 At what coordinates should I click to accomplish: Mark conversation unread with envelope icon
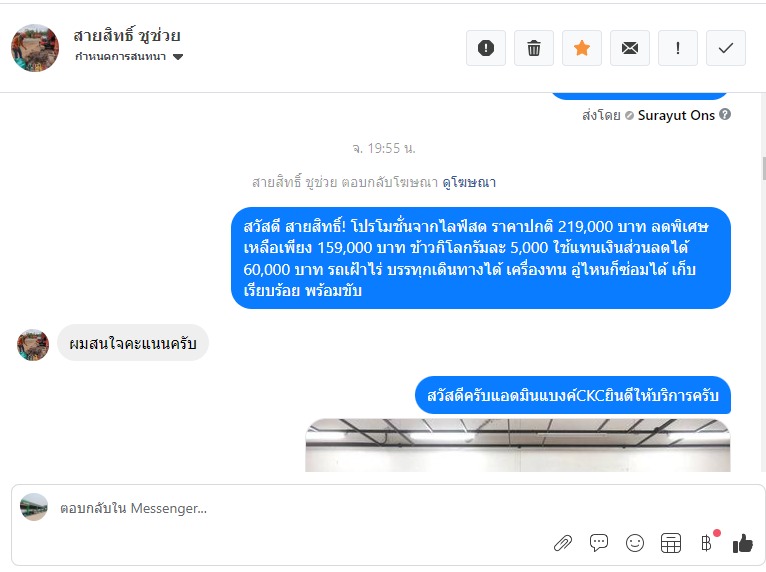point(630,48)
